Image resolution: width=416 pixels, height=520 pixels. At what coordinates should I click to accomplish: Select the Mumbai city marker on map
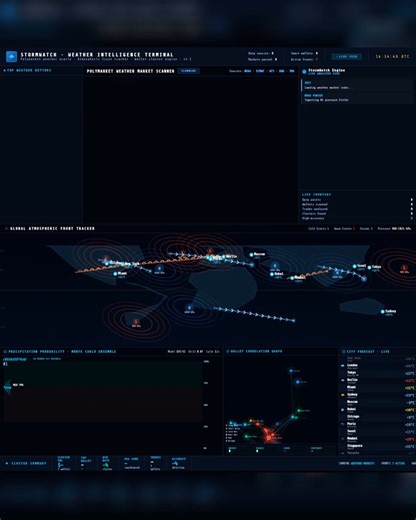(x=292, y=278)
